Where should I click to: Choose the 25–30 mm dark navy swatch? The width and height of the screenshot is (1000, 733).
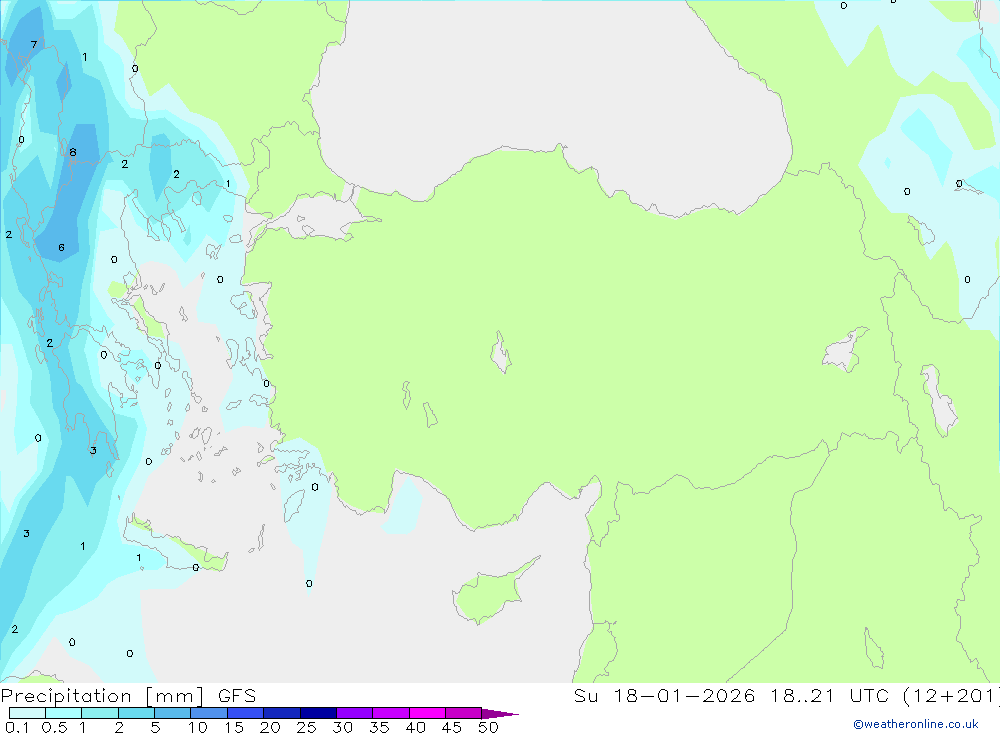318,713
